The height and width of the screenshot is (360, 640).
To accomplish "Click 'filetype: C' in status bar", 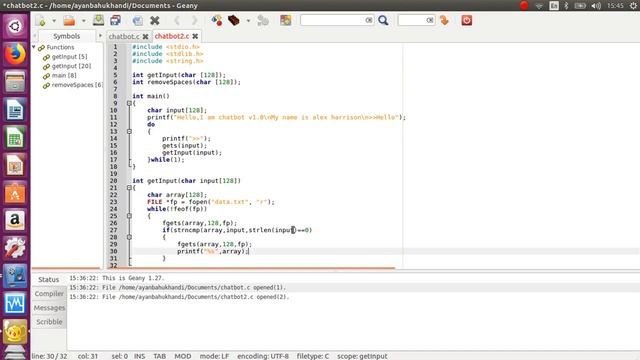I will (x=313, y=356).
